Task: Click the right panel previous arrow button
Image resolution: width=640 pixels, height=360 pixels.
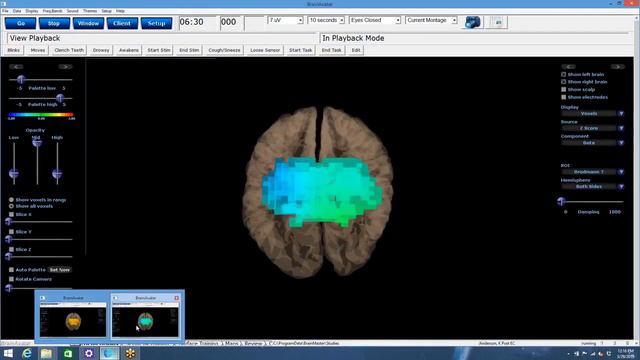Action: pyautogui.click(x=569, y=67)
